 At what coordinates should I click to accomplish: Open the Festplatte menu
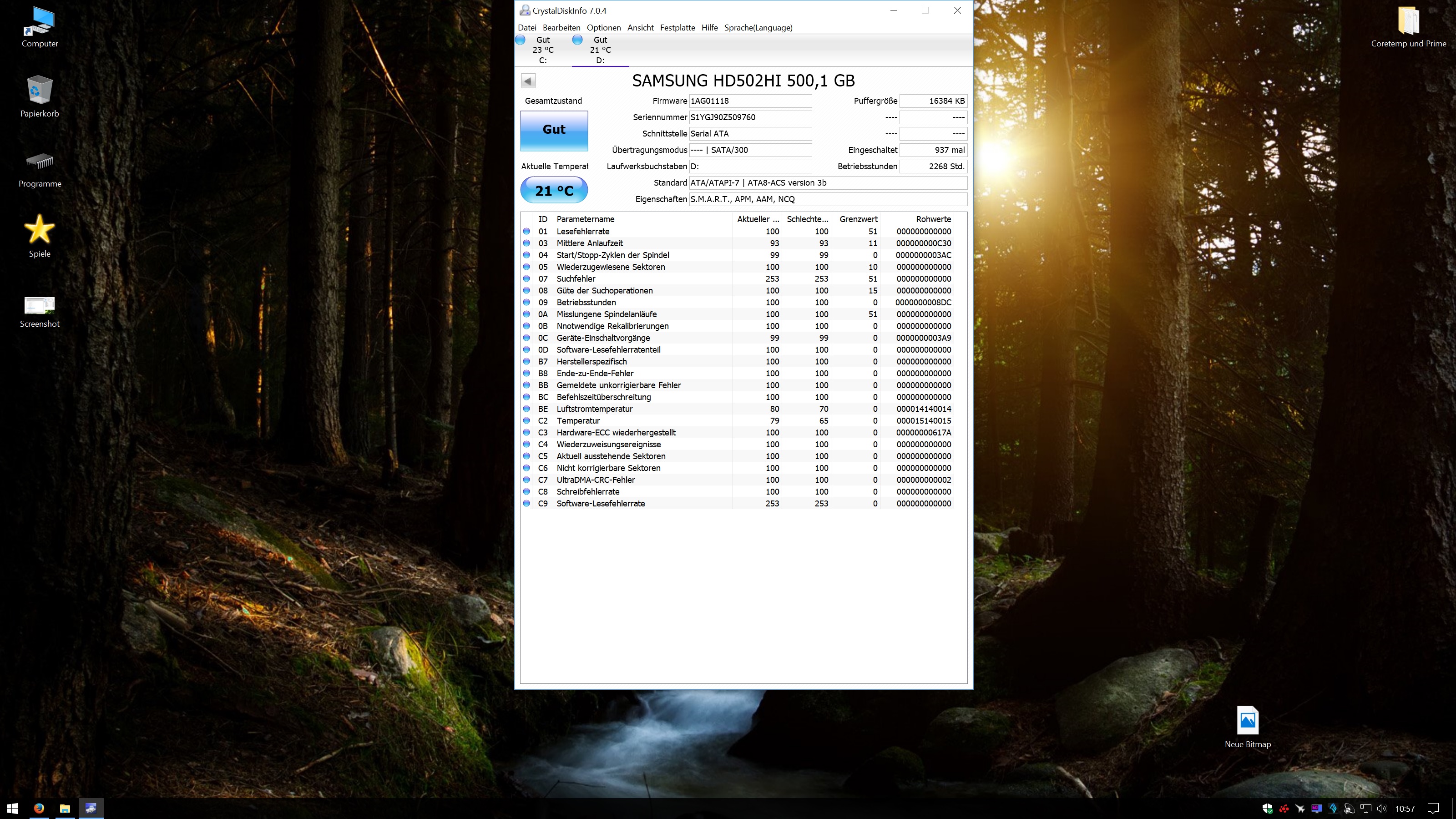point(677,28)
